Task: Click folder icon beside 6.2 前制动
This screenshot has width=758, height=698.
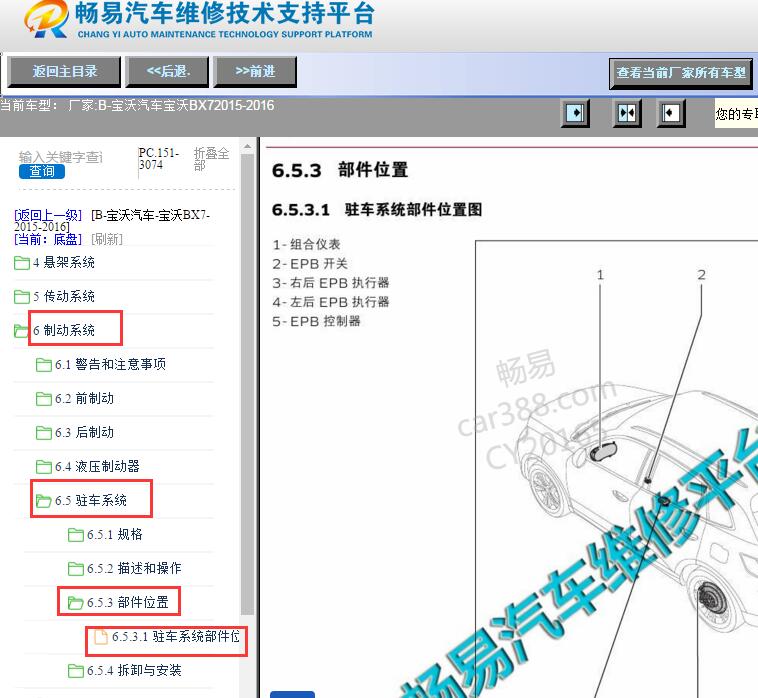Action: coord(44,399)
